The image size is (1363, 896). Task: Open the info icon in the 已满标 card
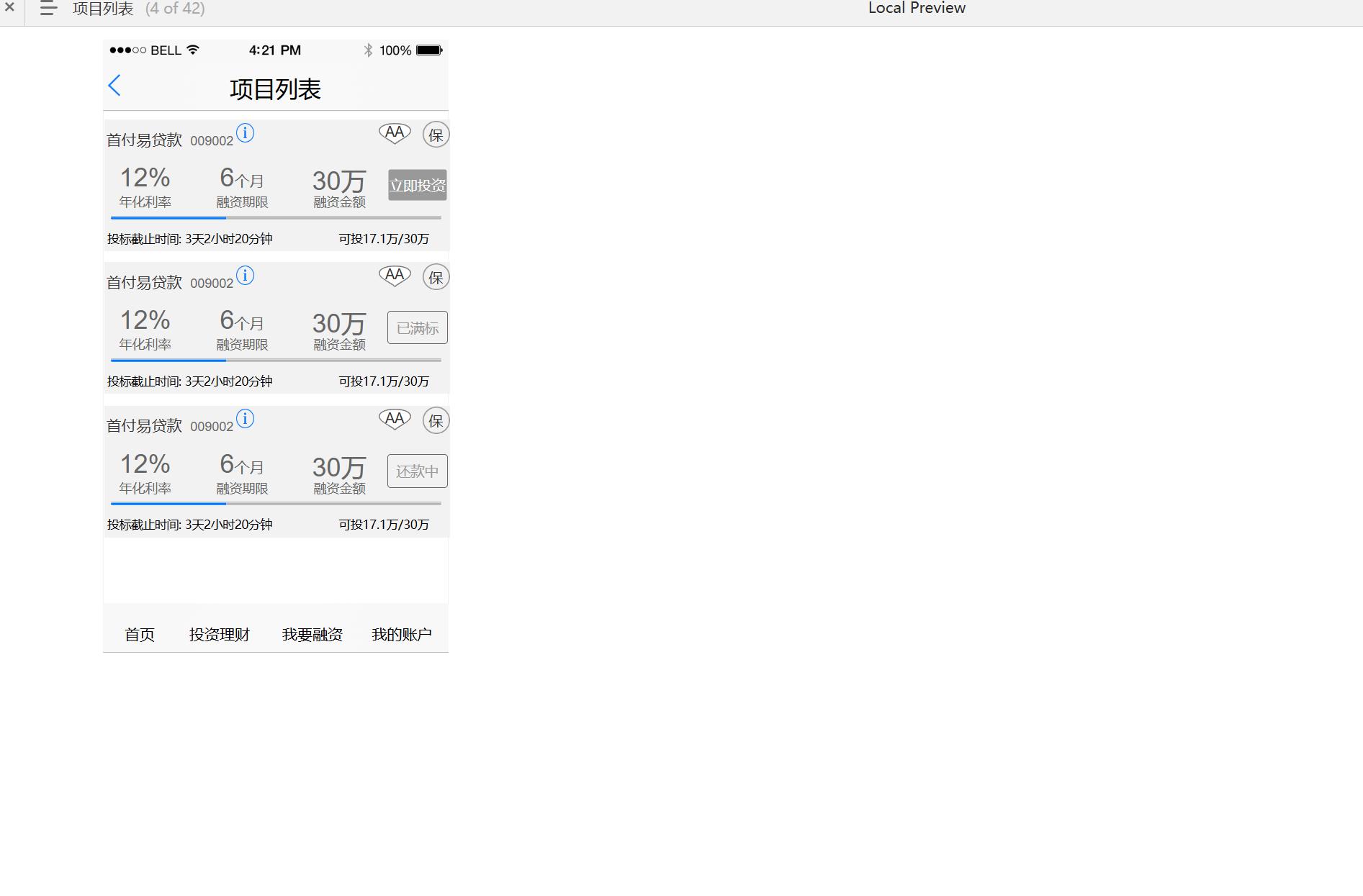tap(245, 276)
